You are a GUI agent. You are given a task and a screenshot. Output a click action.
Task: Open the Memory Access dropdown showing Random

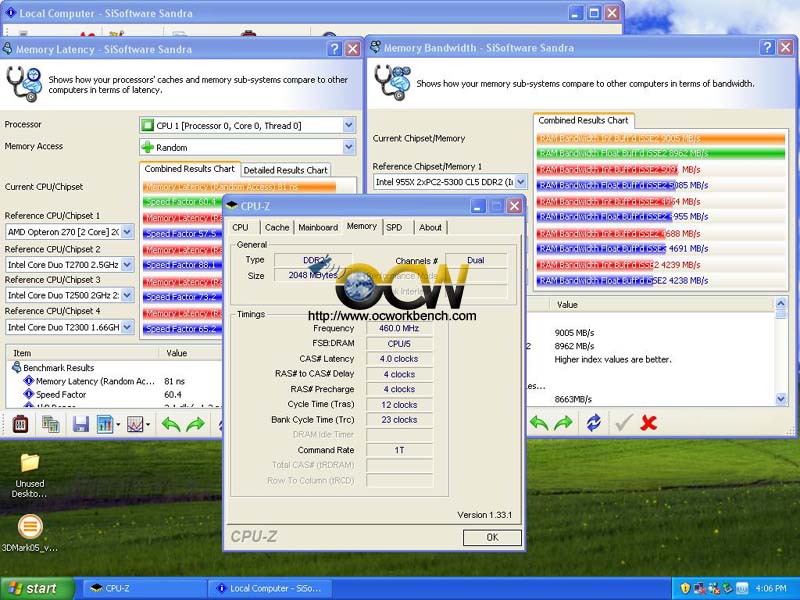[348, 147]
